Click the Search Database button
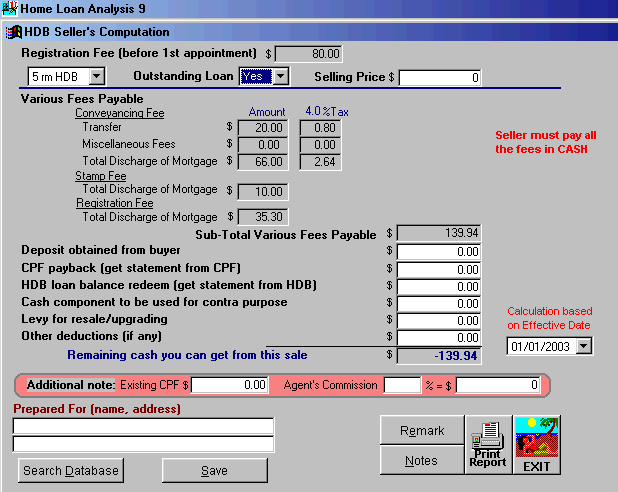This screenshot has height=492, width=618. pyautogui.click(x=71, y=470)
